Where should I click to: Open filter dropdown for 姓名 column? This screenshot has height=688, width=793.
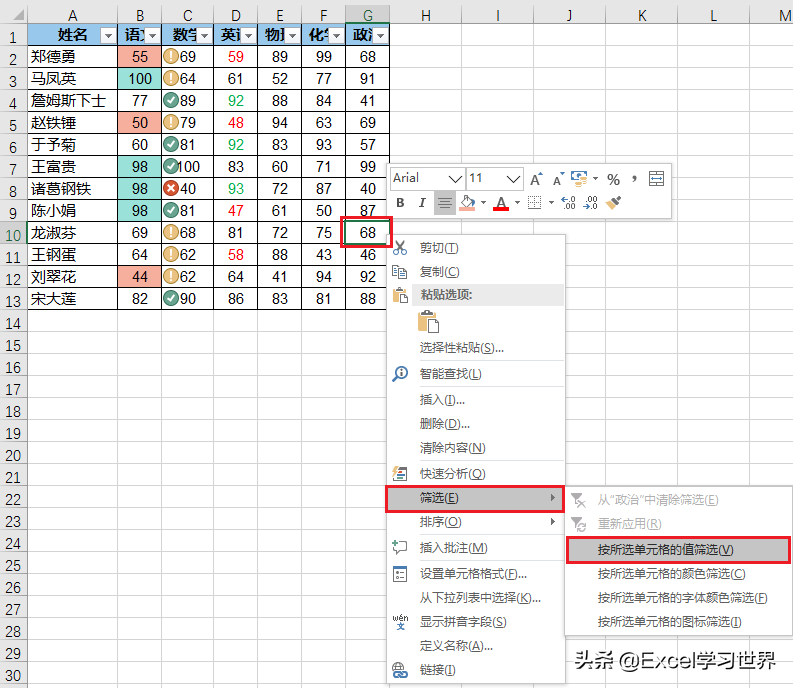tap(108, 35)
